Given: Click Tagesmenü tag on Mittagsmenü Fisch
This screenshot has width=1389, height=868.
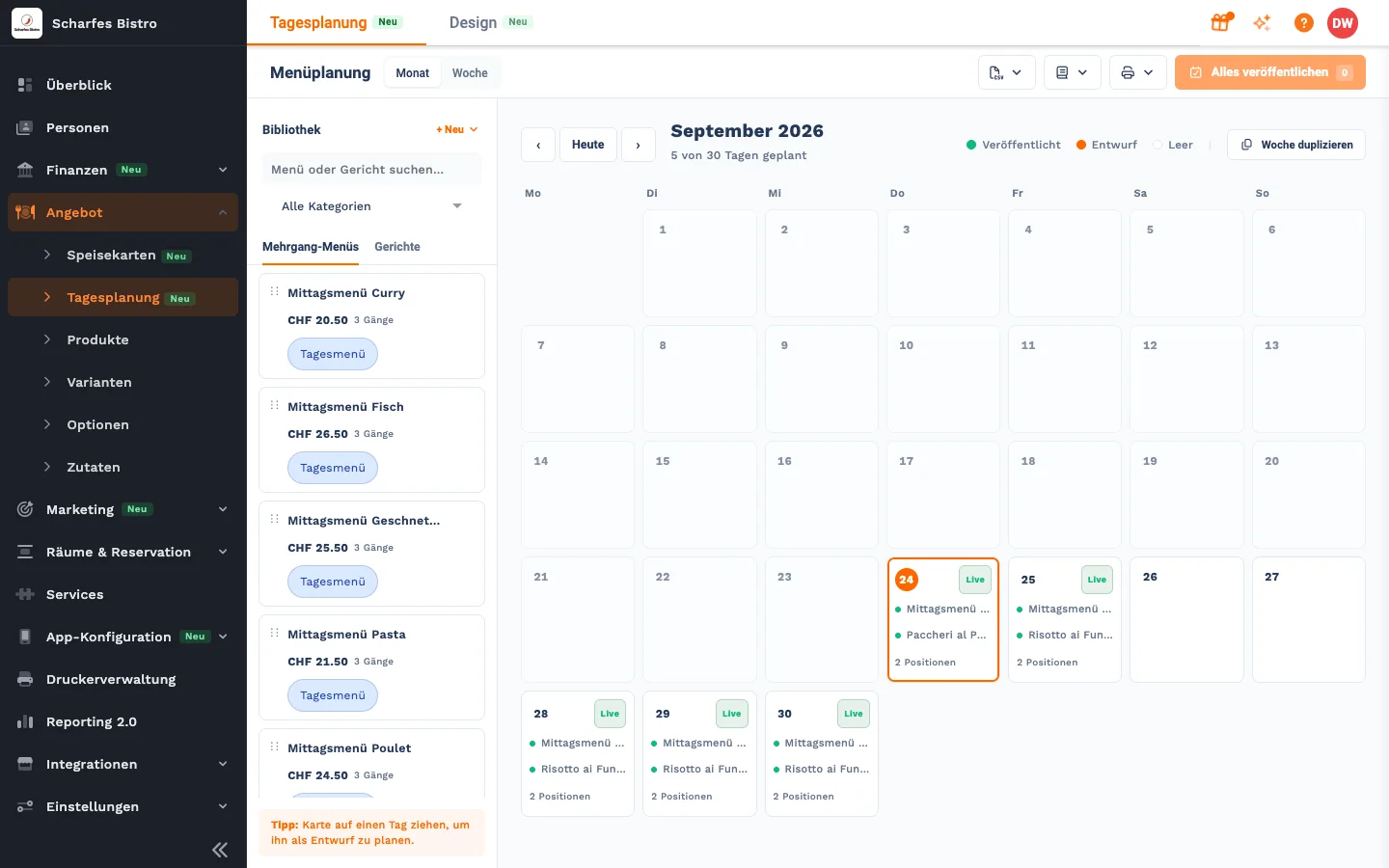Looking at the screenshot, I should point(333,468).
